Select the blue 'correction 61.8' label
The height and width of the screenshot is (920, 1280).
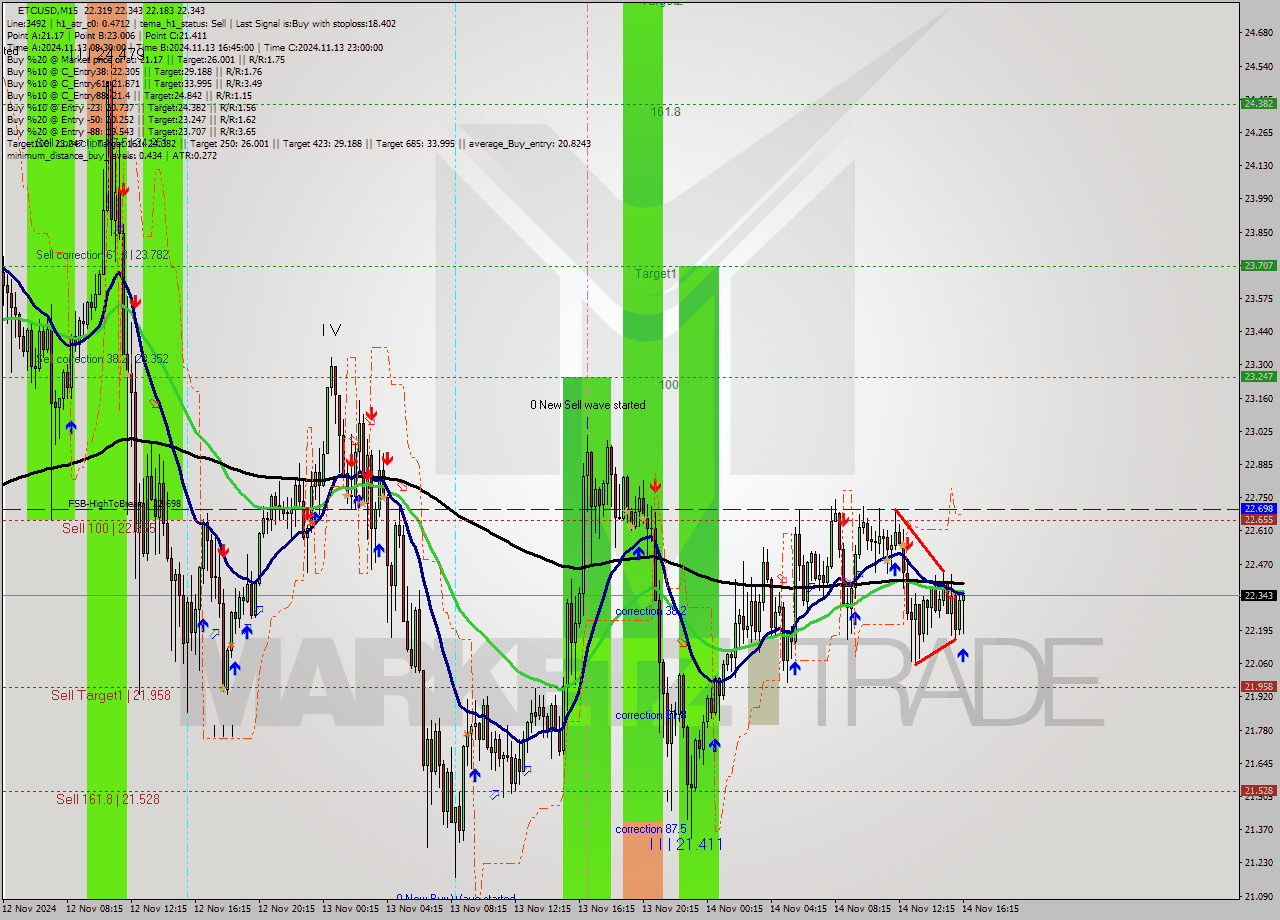point(650,715)
